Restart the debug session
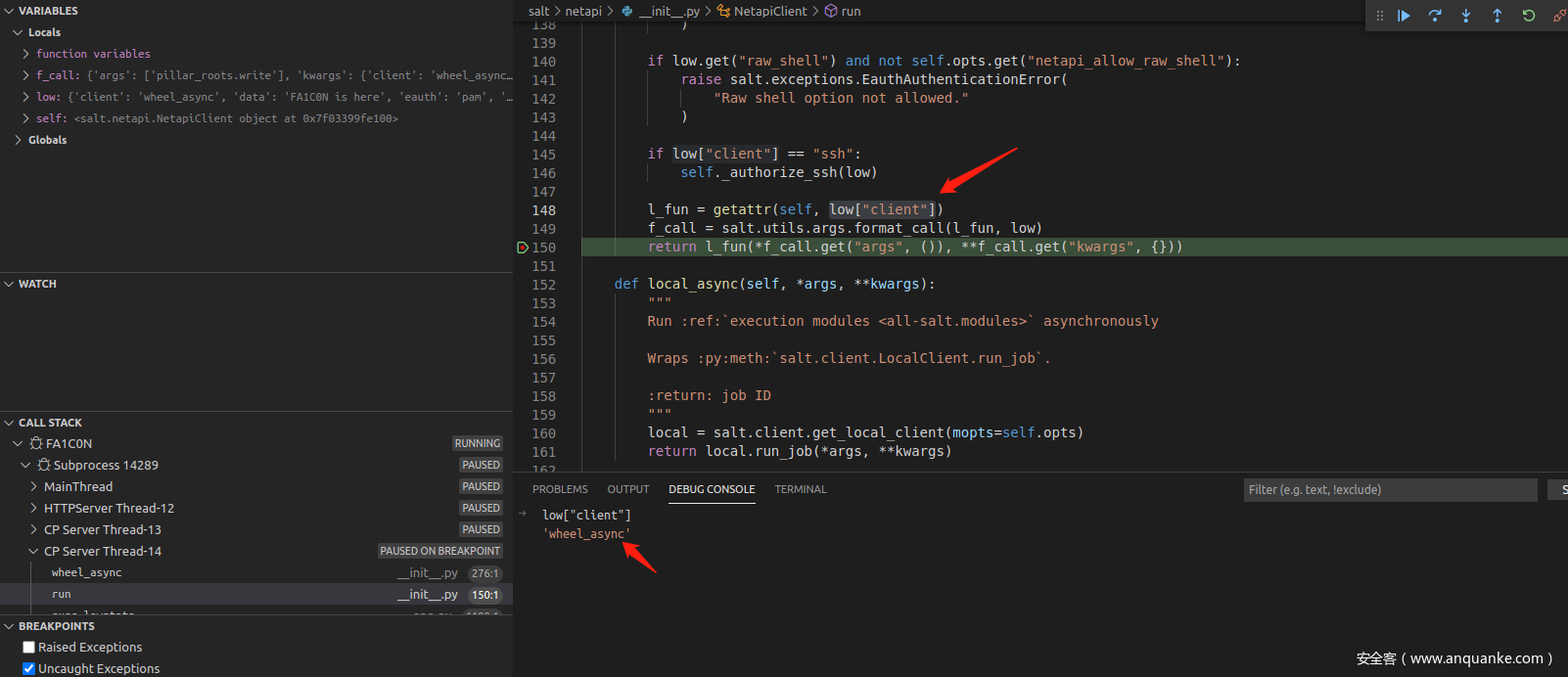1568x677 pixels. [x=1529, y=16]
